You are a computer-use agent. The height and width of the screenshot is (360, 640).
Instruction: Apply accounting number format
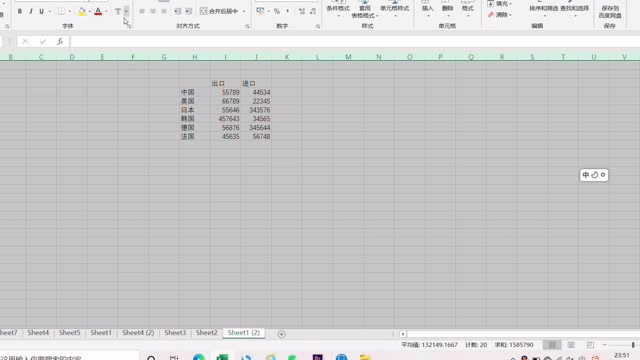pyautogui.click(x=260, y=11)
